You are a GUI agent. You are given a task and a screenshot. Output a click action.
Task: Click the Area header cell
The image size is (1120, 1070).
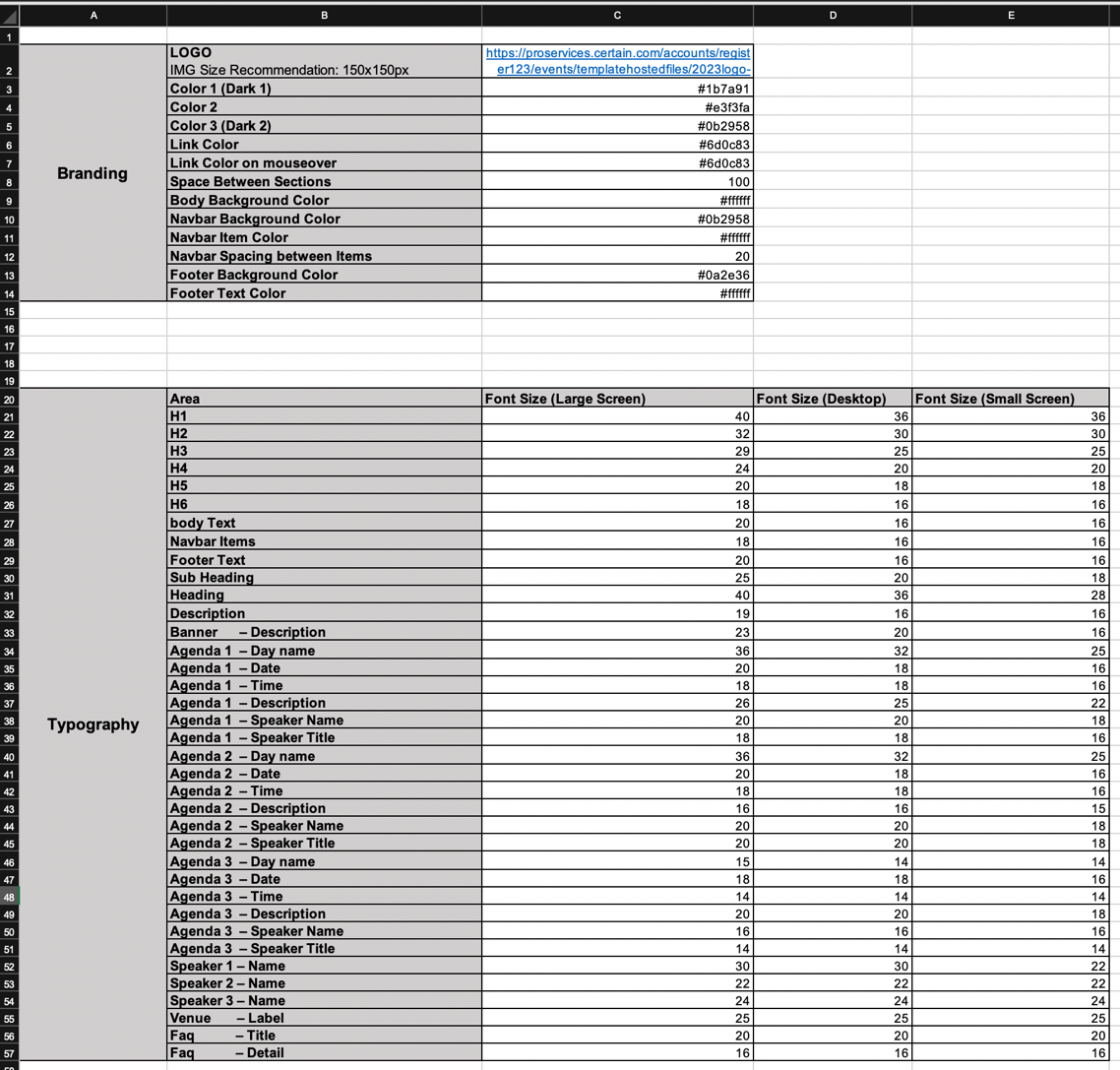[x=324, y=399]
